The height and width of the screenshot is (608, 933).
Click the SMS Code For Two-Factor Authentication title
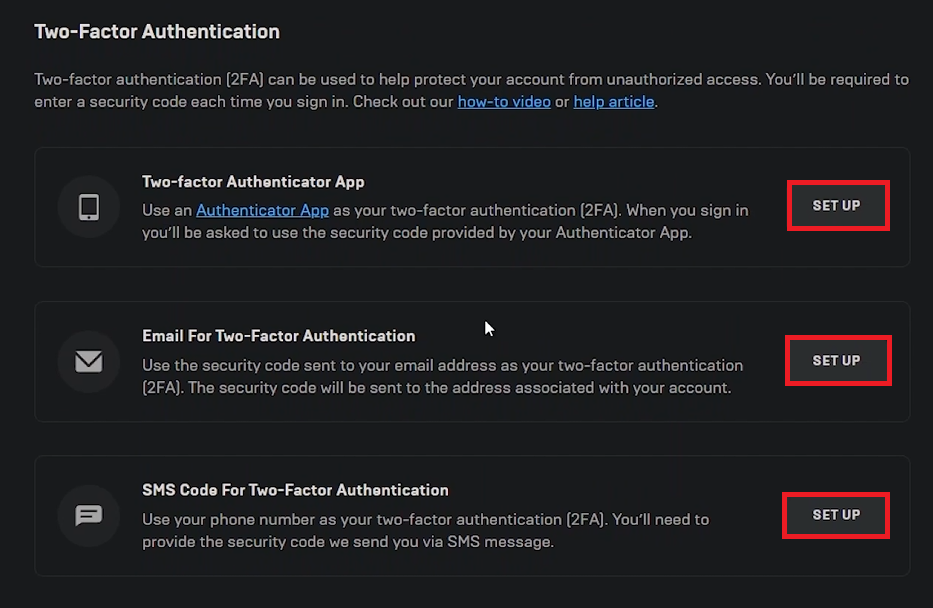click(x=295, y=490)
